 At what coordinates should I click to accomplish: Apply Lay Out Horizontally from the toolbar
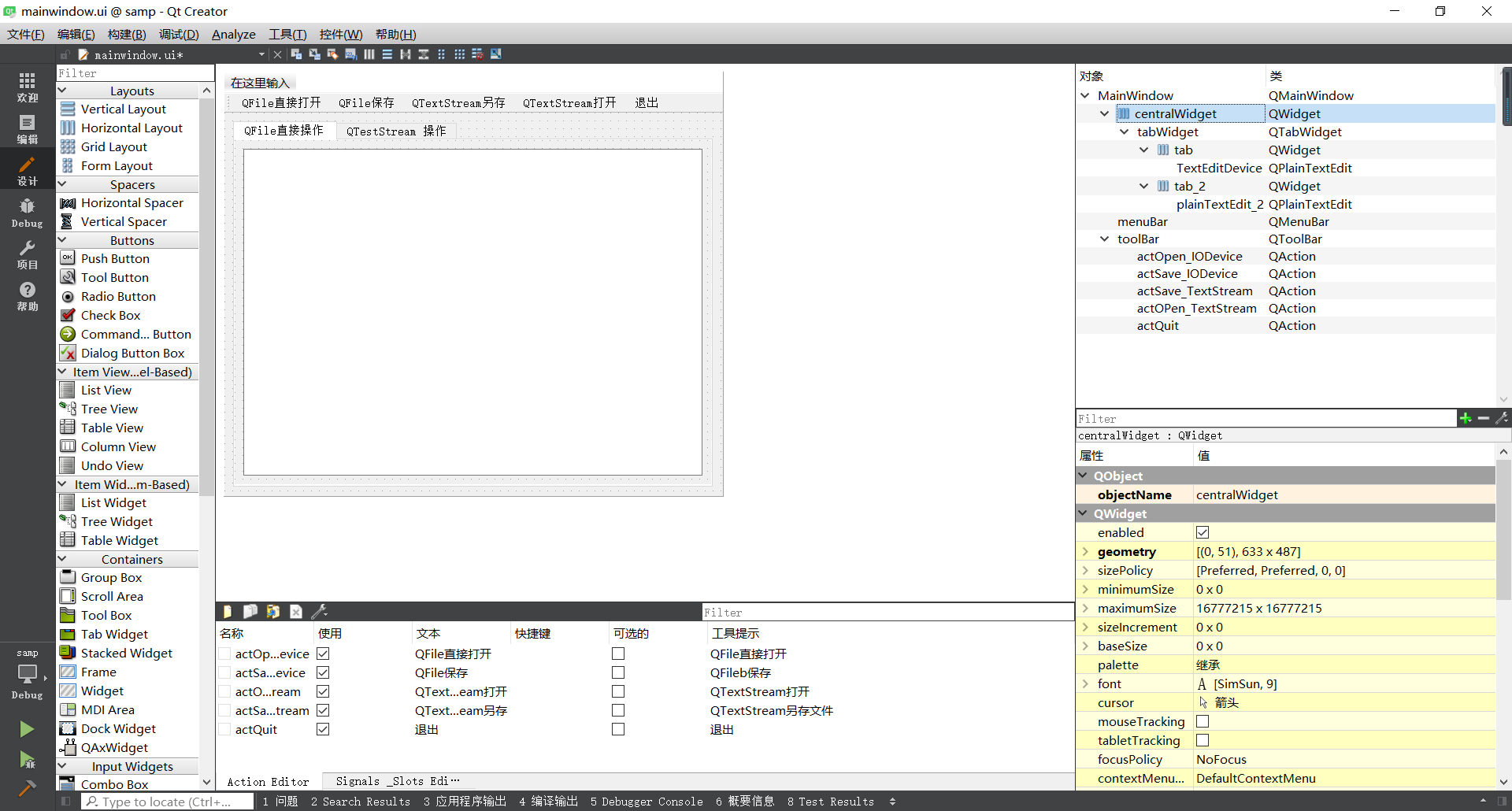point(369,54)
